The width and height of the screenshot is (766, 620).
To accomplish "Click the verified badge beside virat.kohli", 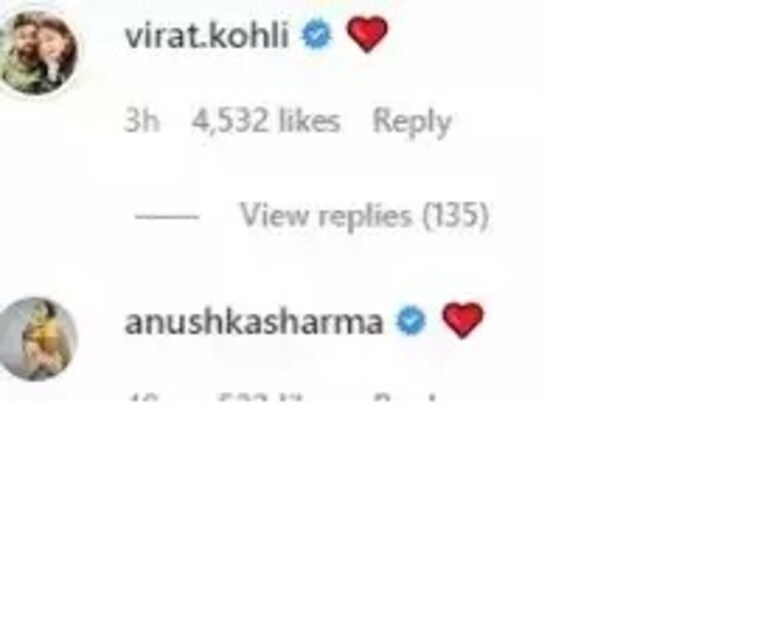I will 317,34.
